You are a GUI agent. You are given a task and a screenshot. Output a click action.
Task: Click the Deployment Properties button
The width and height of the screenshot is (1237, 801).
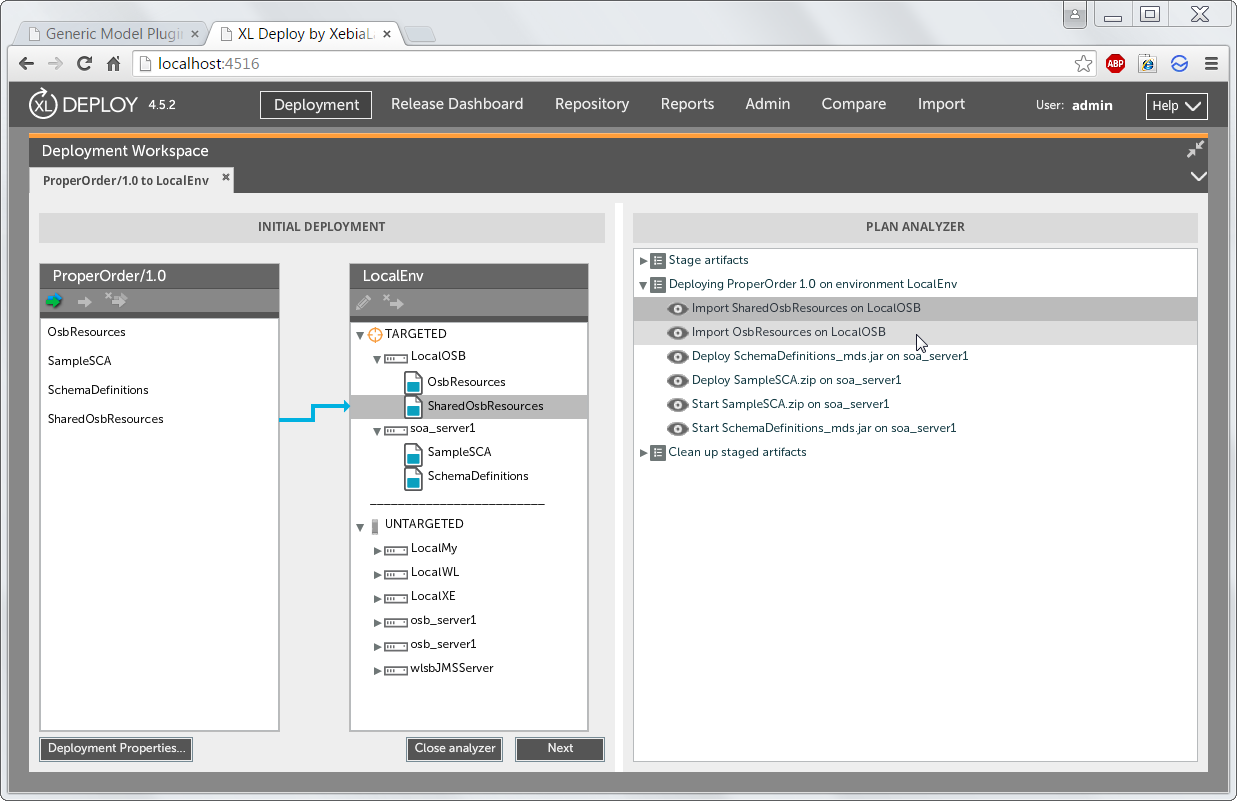pos(116,748)
